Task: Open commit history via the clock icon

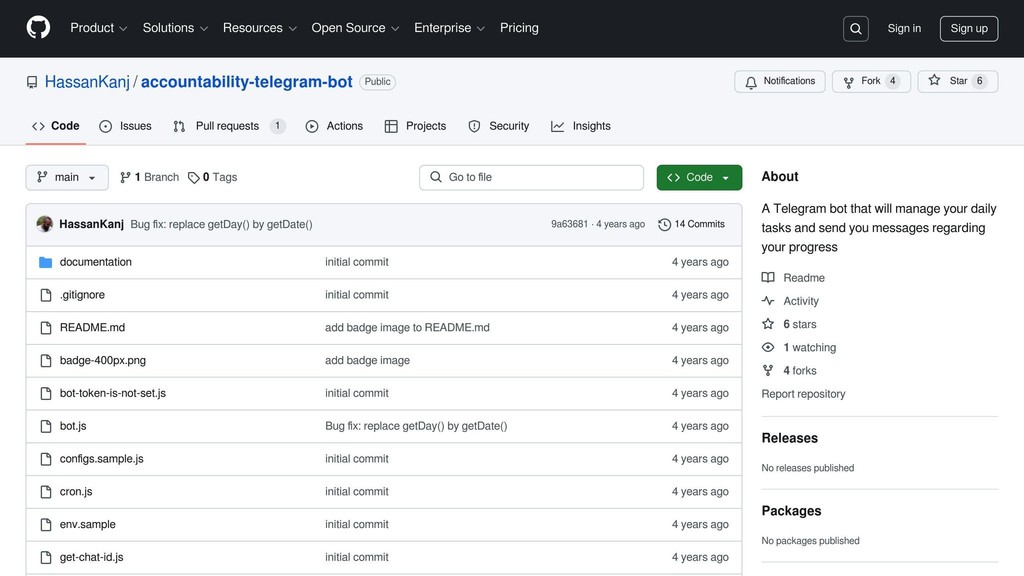Action: point(665,224)
